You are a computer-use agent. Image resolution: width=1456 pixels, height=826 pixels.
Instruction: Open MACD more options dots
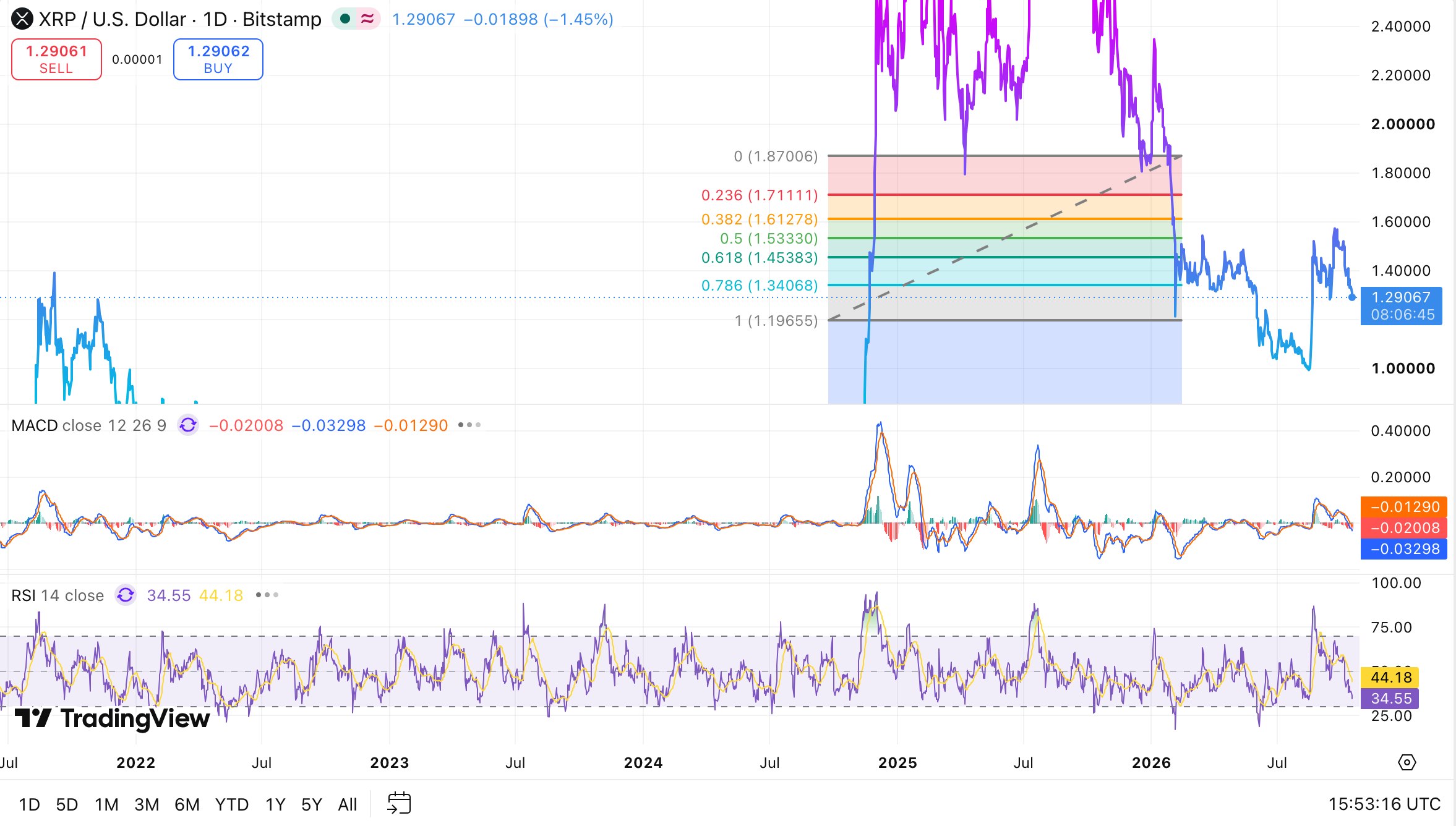(x=469, y=425)
